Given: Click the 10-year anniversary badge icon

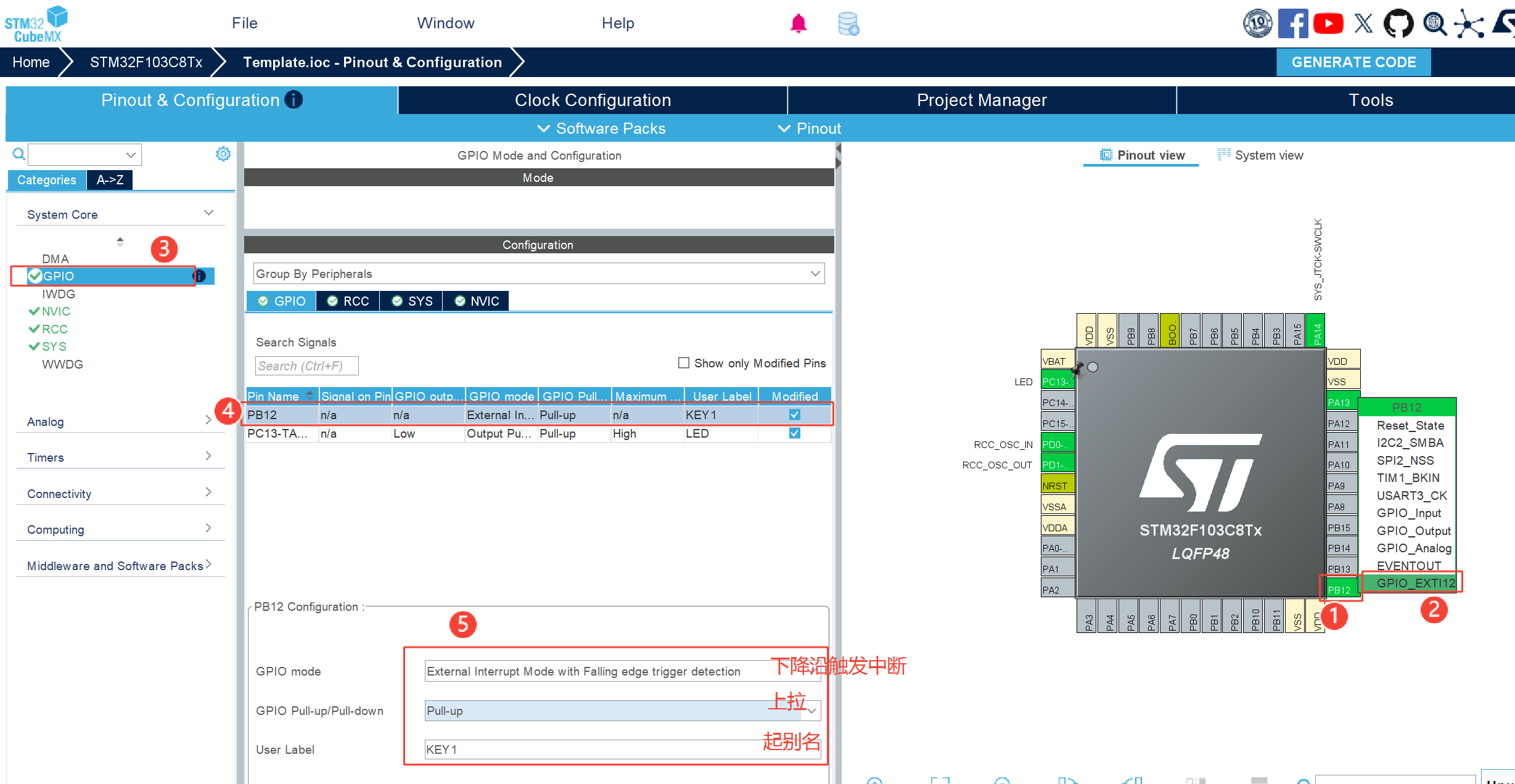Looking at the screenshot, I should (x=1258, y=23).
